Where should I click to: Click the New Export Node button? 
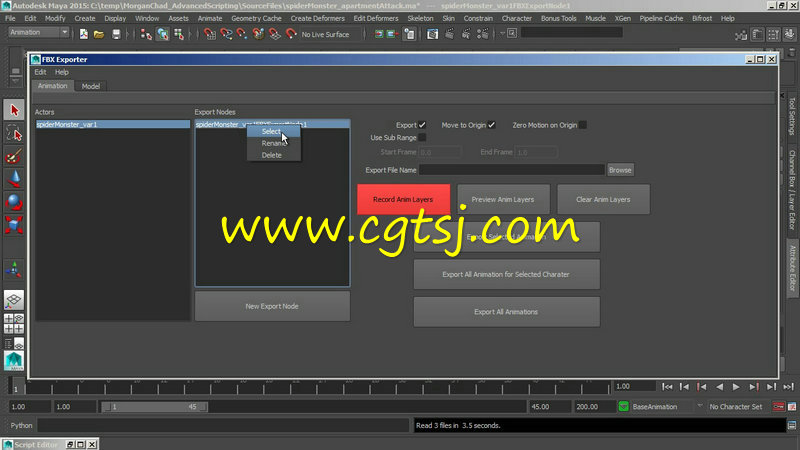272,306
